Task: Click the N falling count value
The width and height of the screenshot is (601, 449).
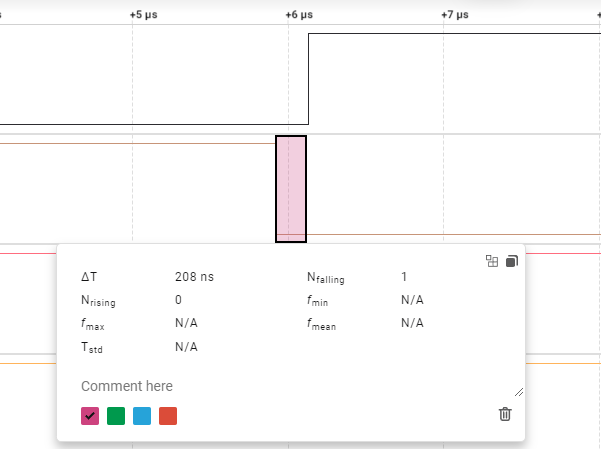Action: pyautogui.click(x=404, y=277)
